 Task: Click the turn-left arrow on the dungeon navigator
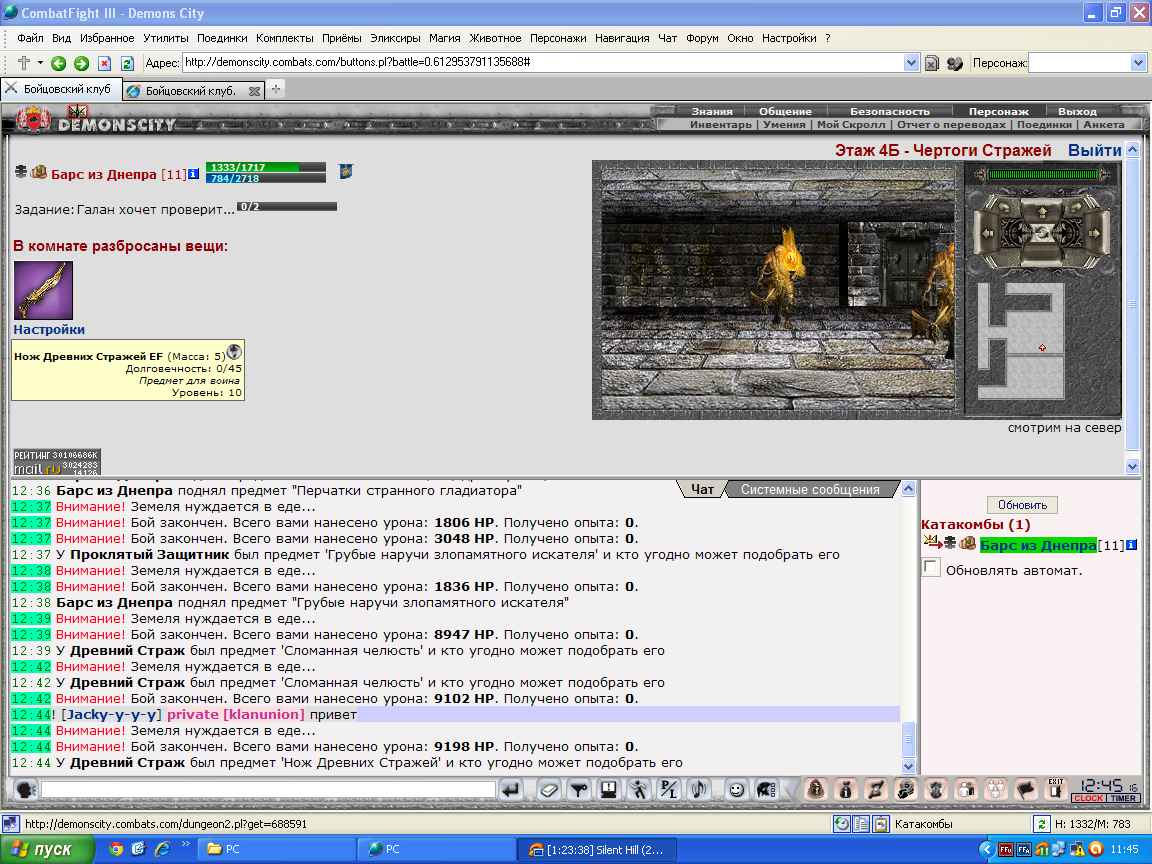coord(989,234)
